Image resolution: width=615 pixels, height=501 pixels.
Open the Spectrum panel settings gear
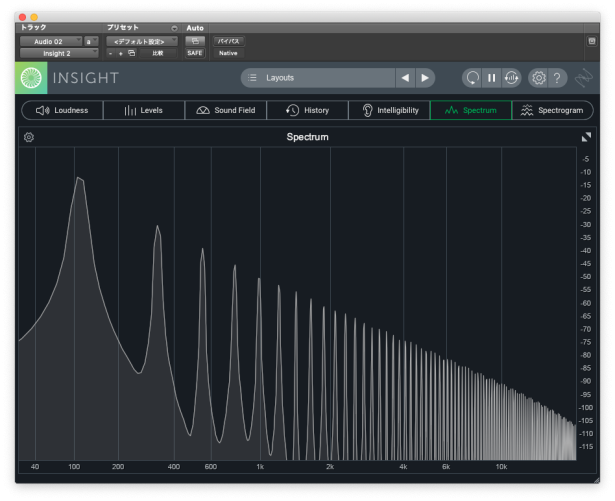(x=29, y=137)
